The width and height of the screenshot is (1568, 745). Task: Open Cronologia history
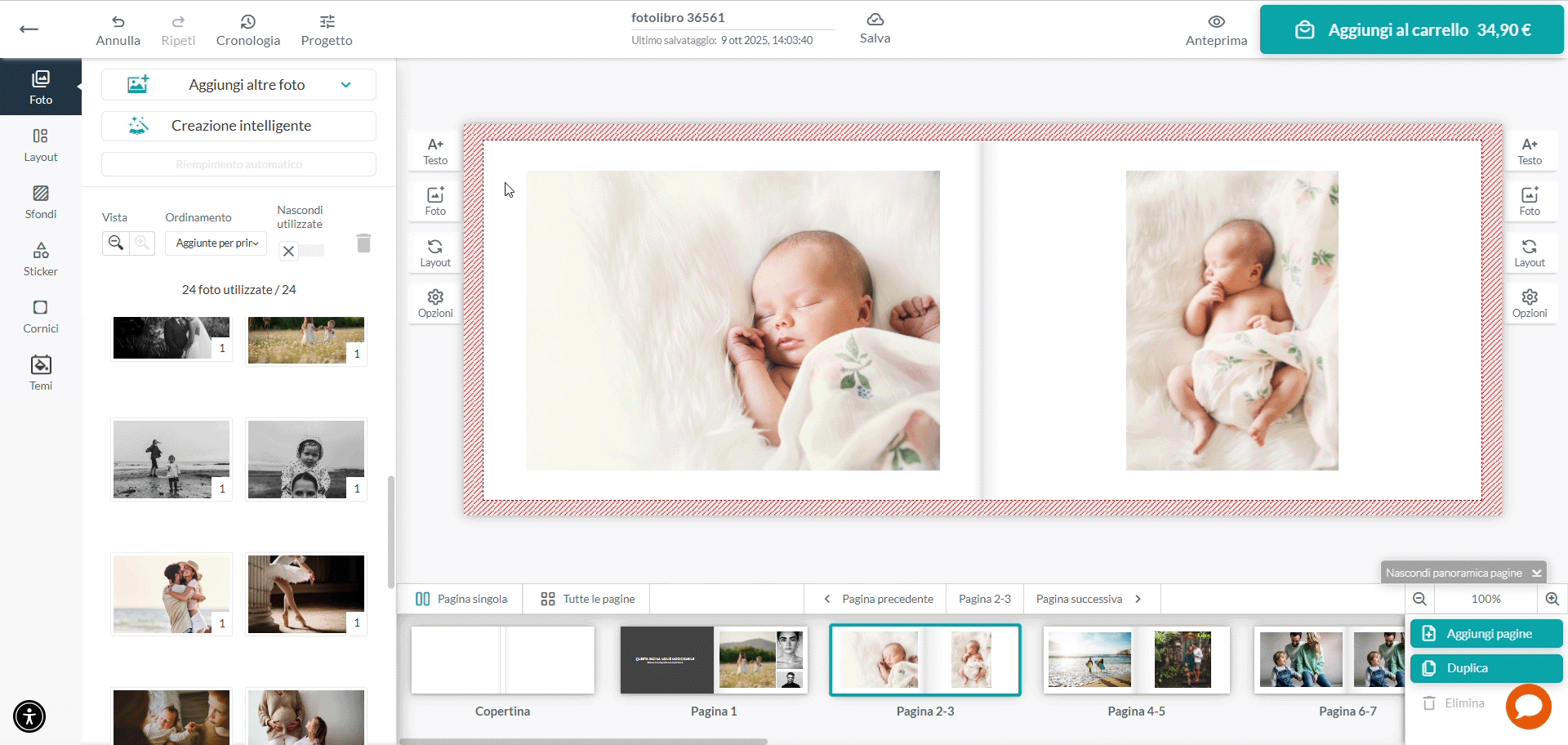click(x=247, y=29)
